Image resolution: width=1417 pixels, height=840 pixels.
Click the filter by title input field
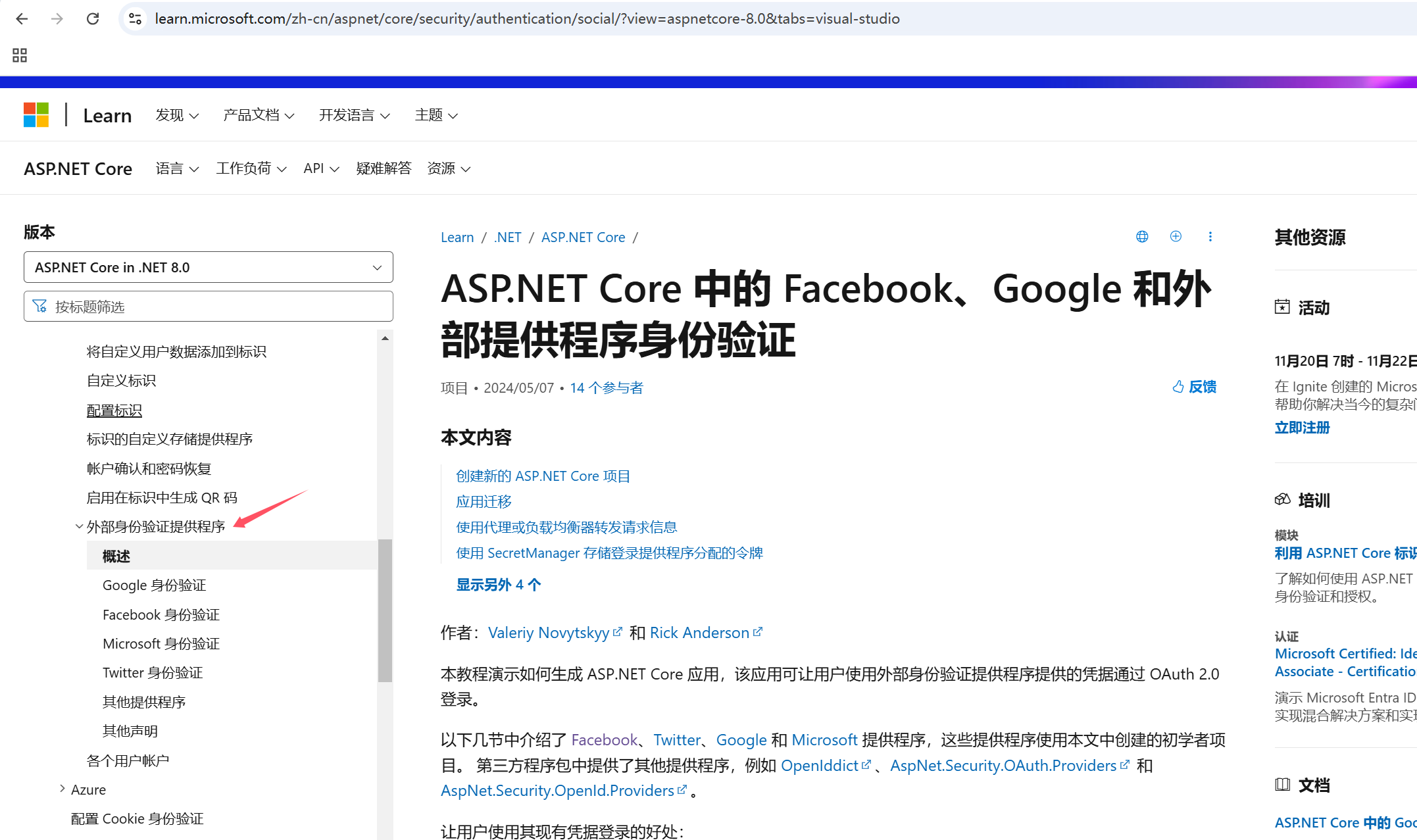pyautogui.click(x=209, y=307)
